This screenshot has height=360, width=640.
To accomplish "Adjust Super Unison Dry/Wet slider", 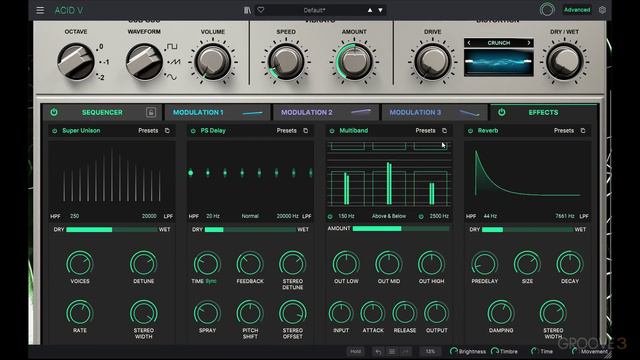I will coord(111,230).
